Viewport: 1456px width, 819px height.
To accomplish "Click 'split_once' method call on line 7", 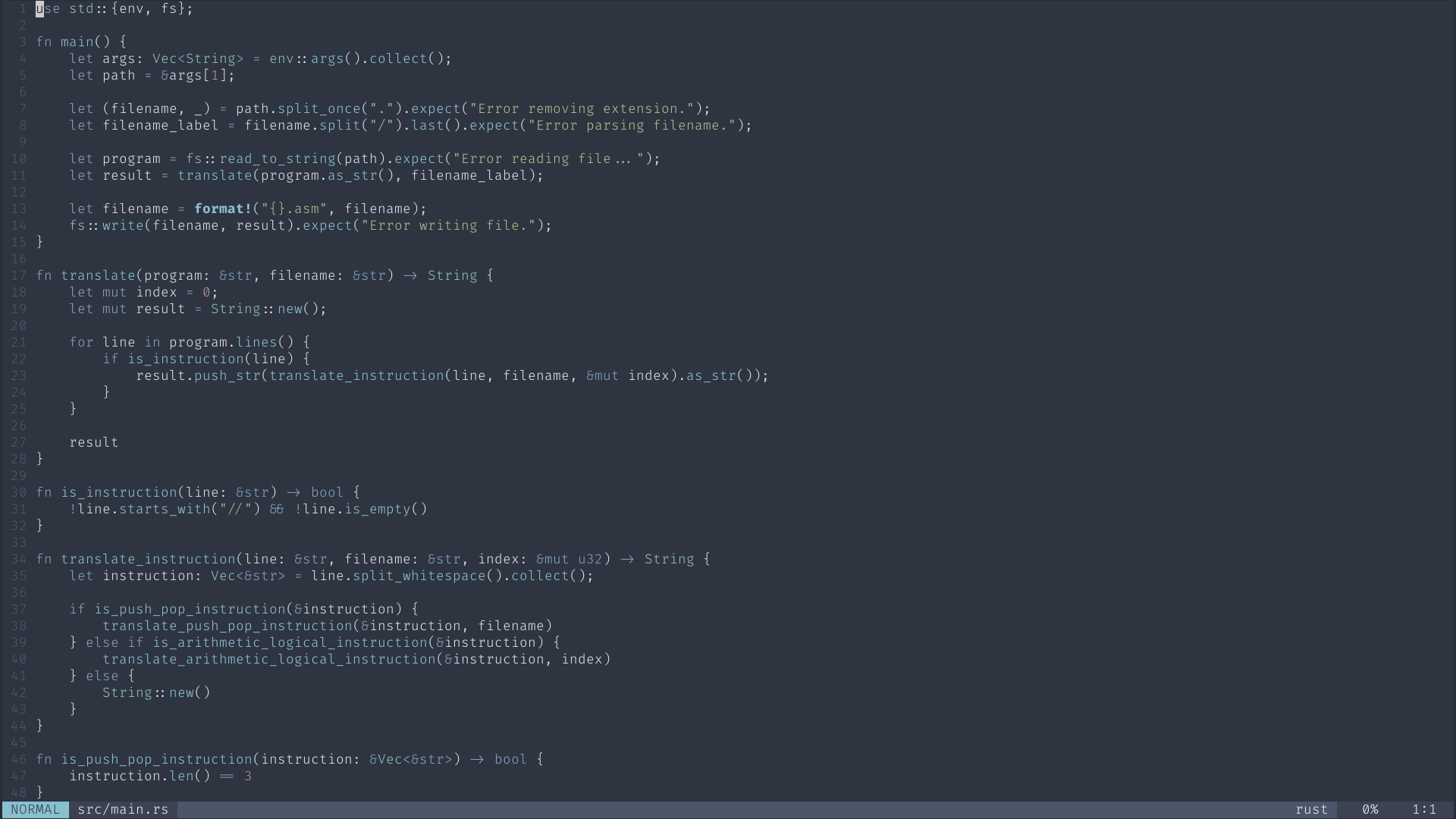I will pyautogui.click(x=319, y=108).
